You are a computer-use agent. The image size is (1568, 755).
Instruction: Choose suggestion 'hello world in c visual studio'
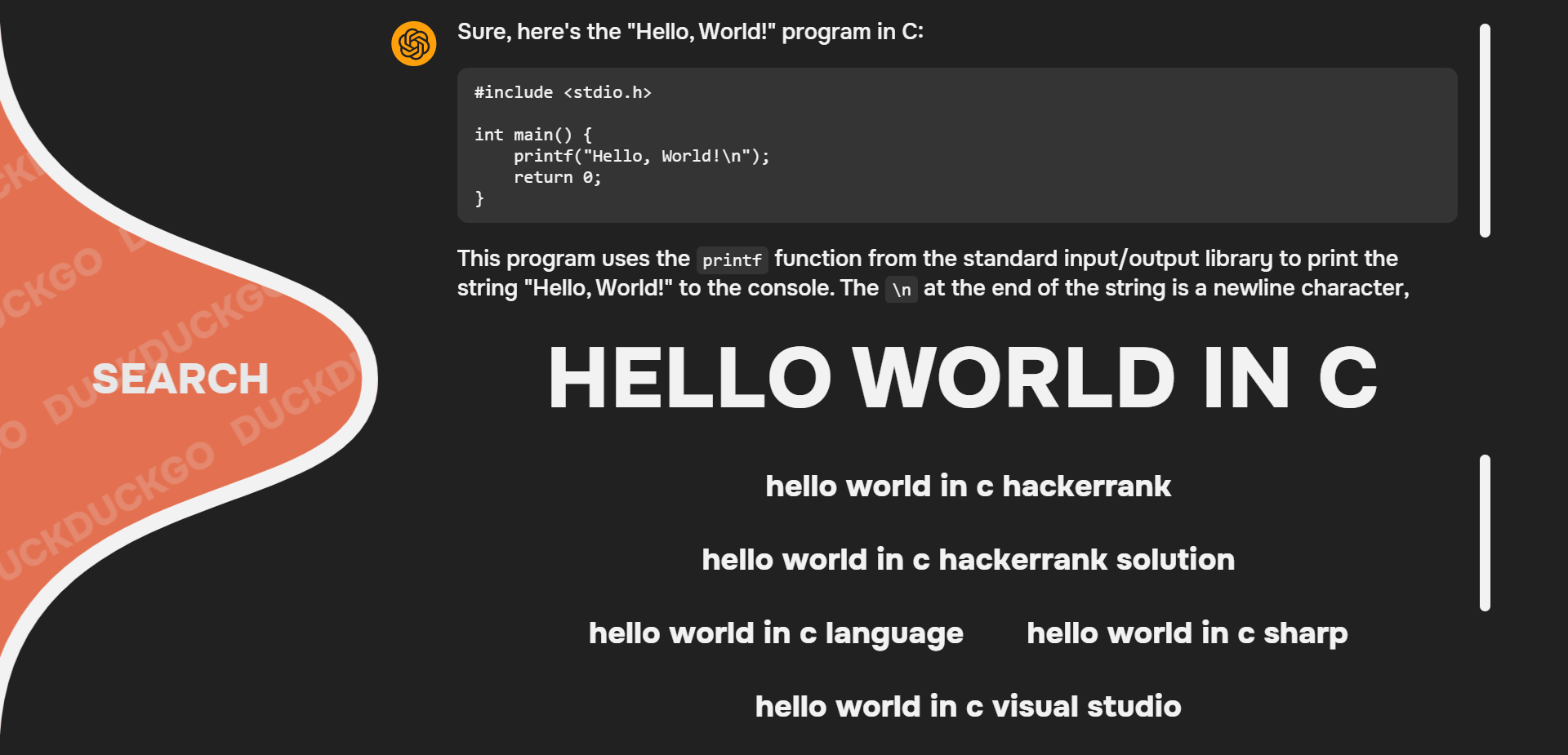coord(969,707)
